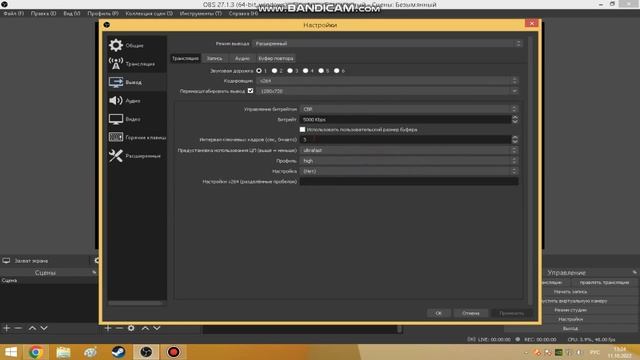Undock the Управление panel via its icon
This screenshot has width=640, height=360.
(635, 272)
